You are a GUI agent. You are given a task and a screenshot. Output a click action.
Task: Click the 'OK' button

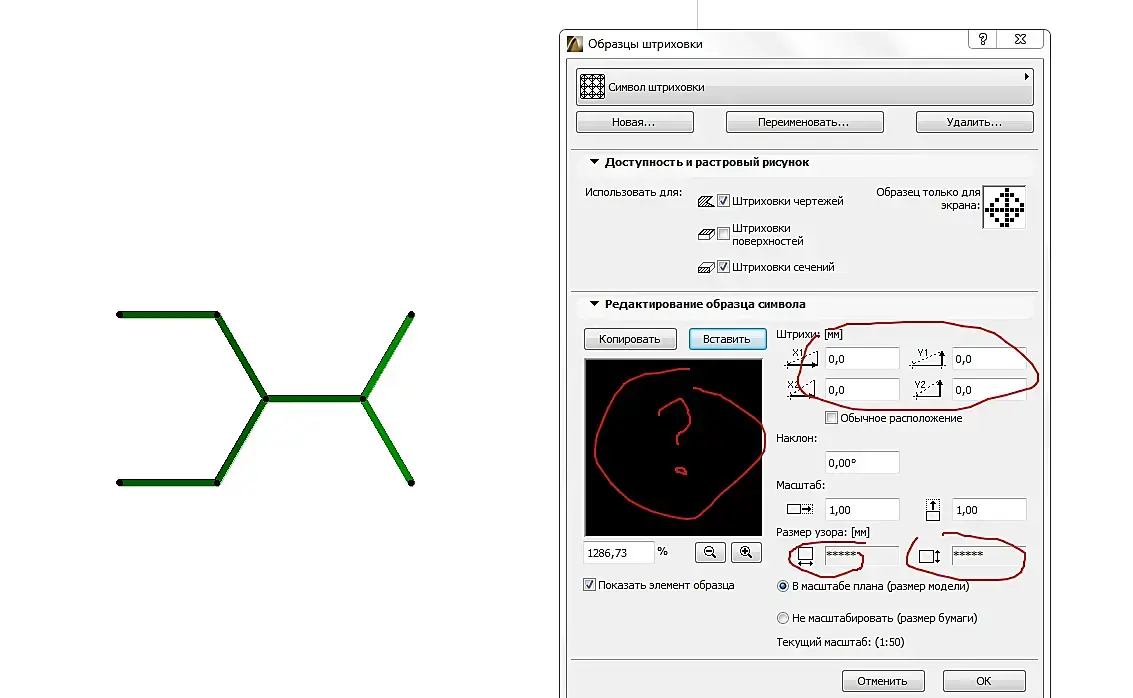point(984,681)
